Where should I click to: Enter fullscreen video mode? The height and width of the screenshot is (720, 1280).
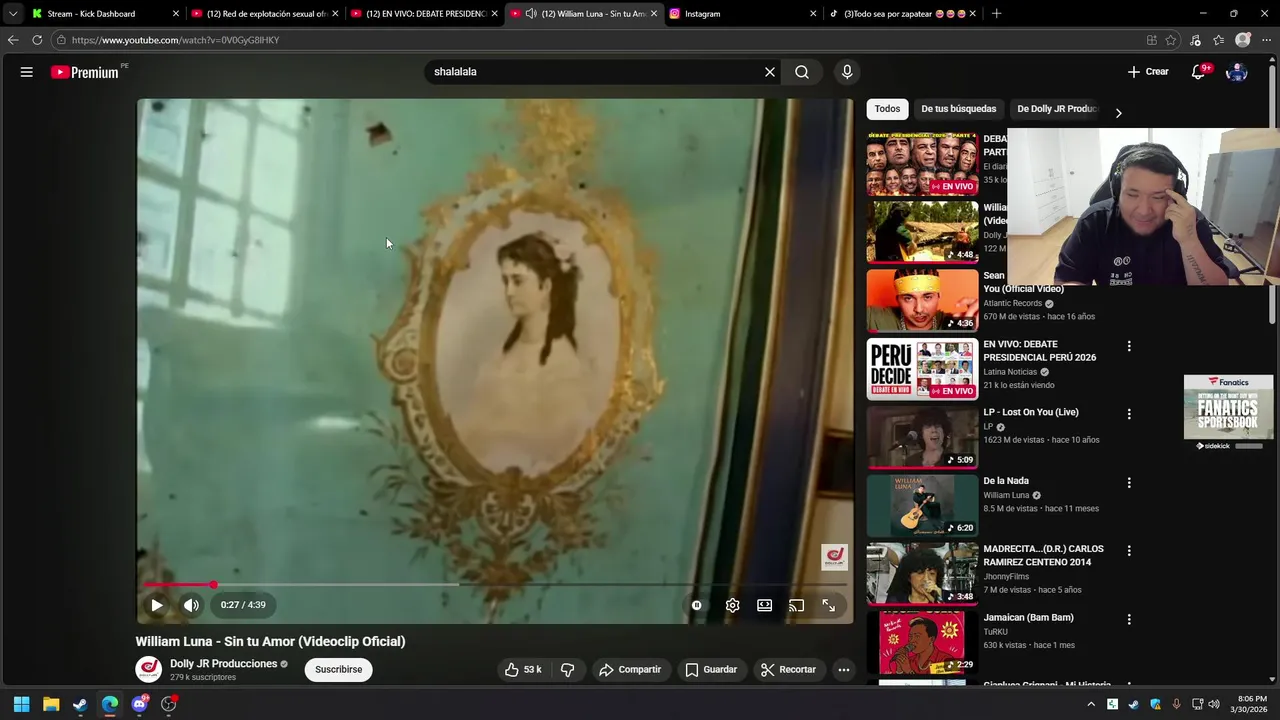tap(829, 605)
